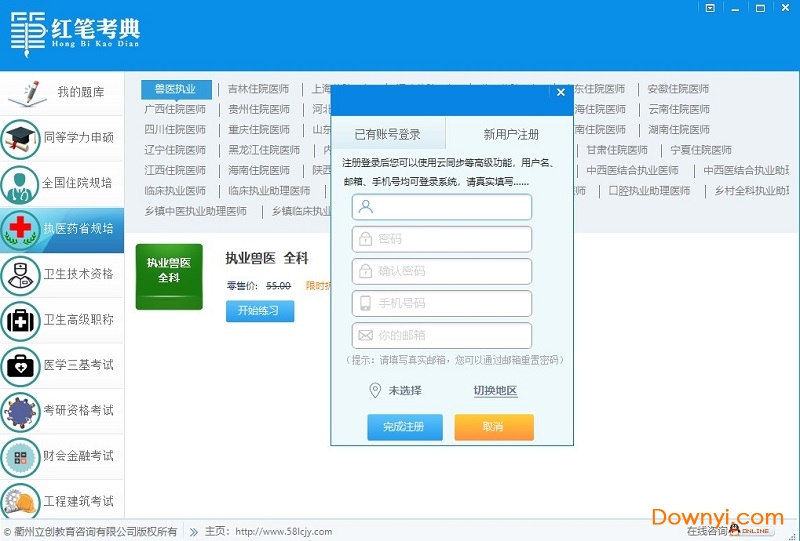Focus the 确认密码 field

[442, 271]
